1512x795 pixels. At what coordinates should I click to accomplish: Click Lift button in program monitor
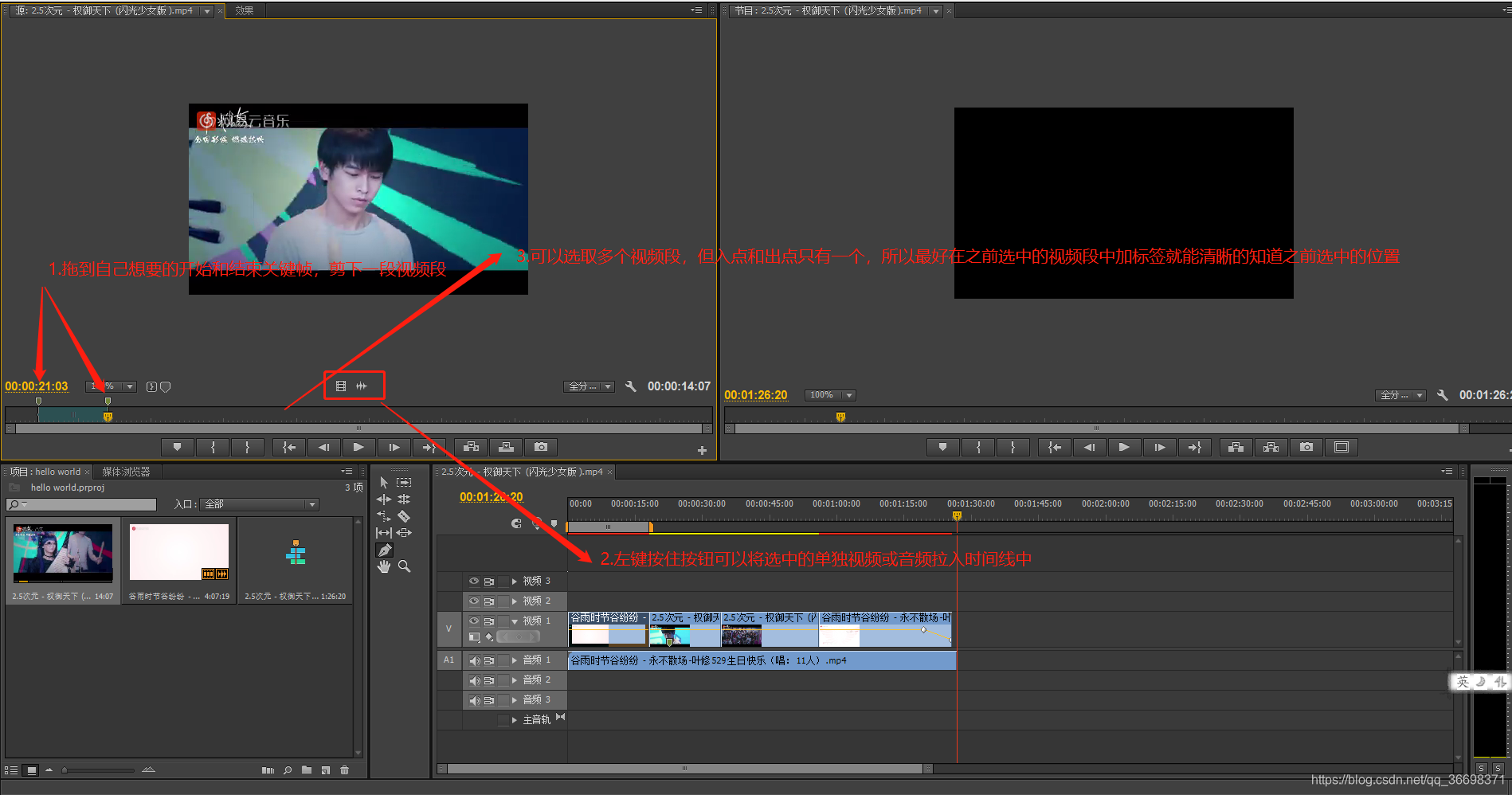pyautogui.click(x=1236, y=447)
